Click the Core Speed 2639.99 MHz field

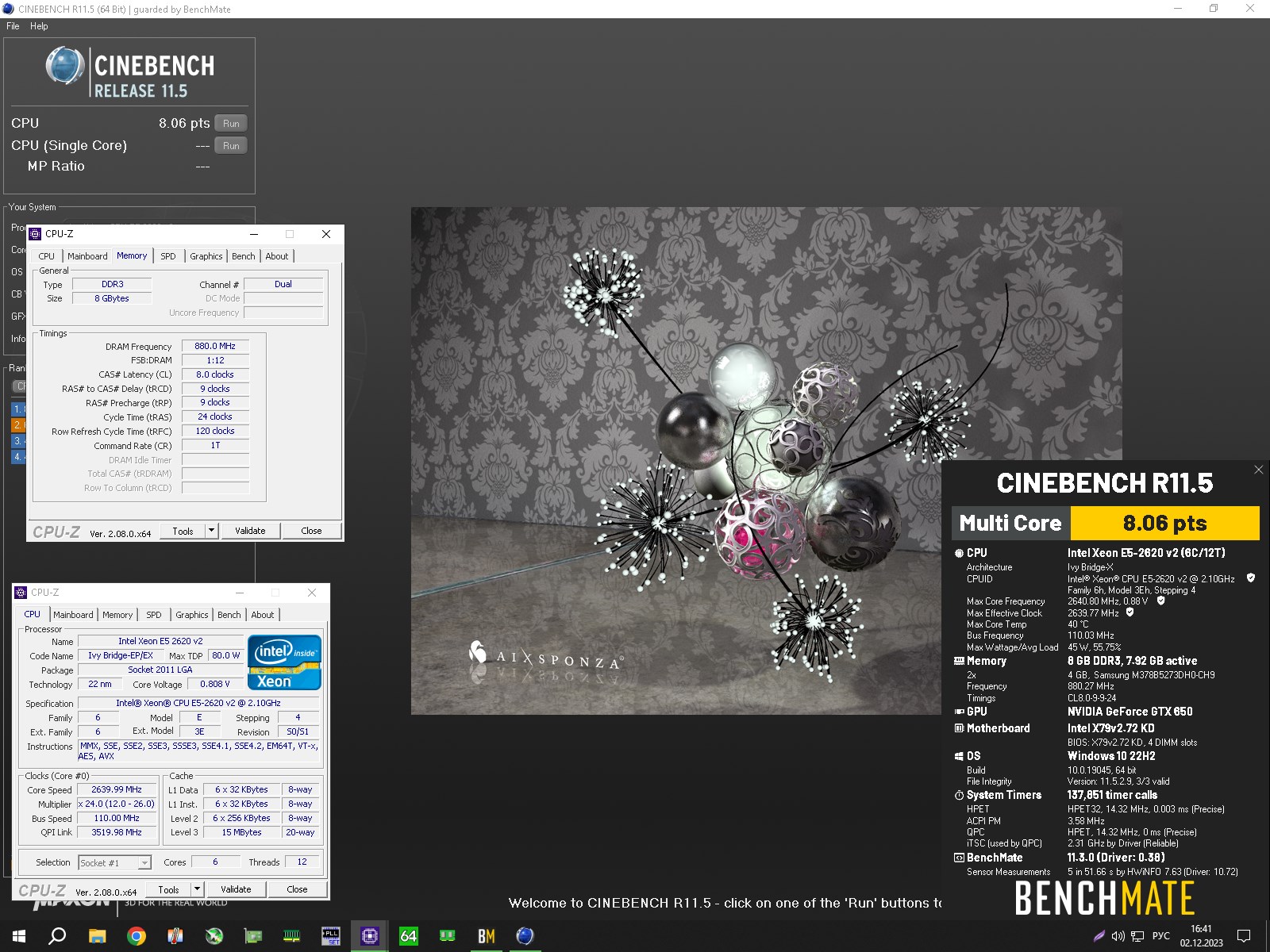[117, 789]
